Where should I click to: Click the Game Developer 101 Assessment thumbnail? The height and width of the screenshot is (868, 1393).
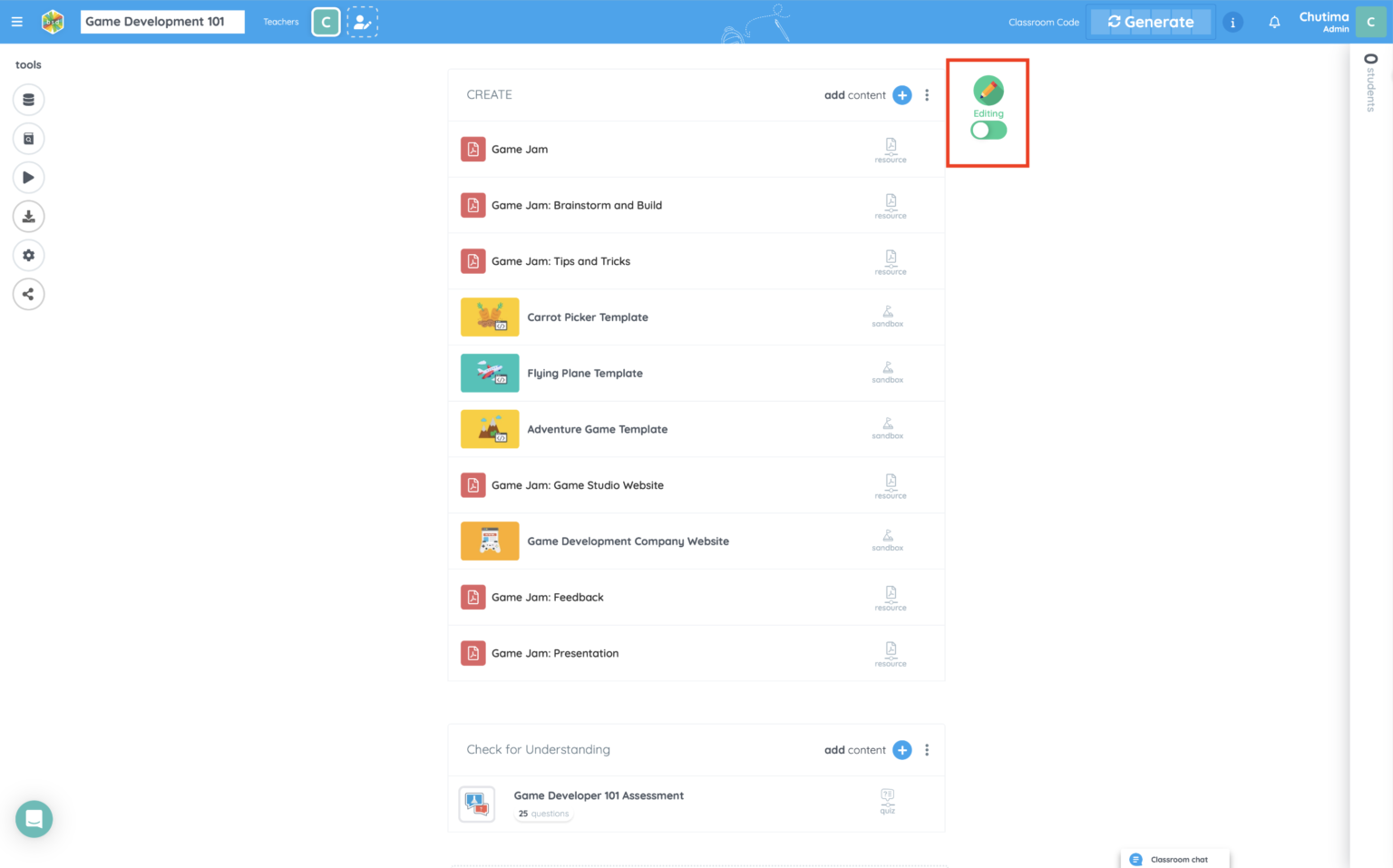click(477, 804)
